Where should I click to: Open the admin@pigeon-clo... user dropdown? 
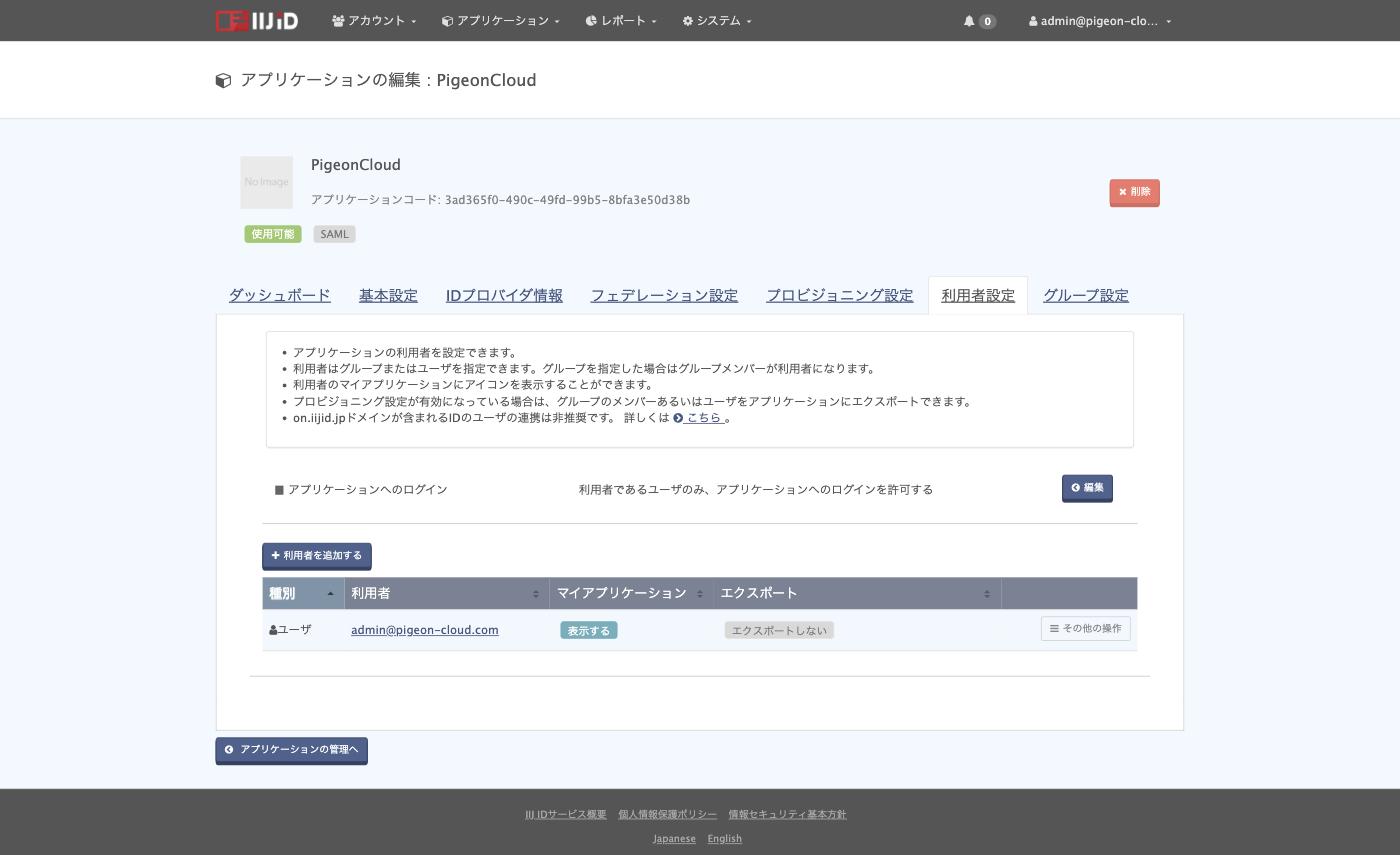click(x=1100, y=20)
